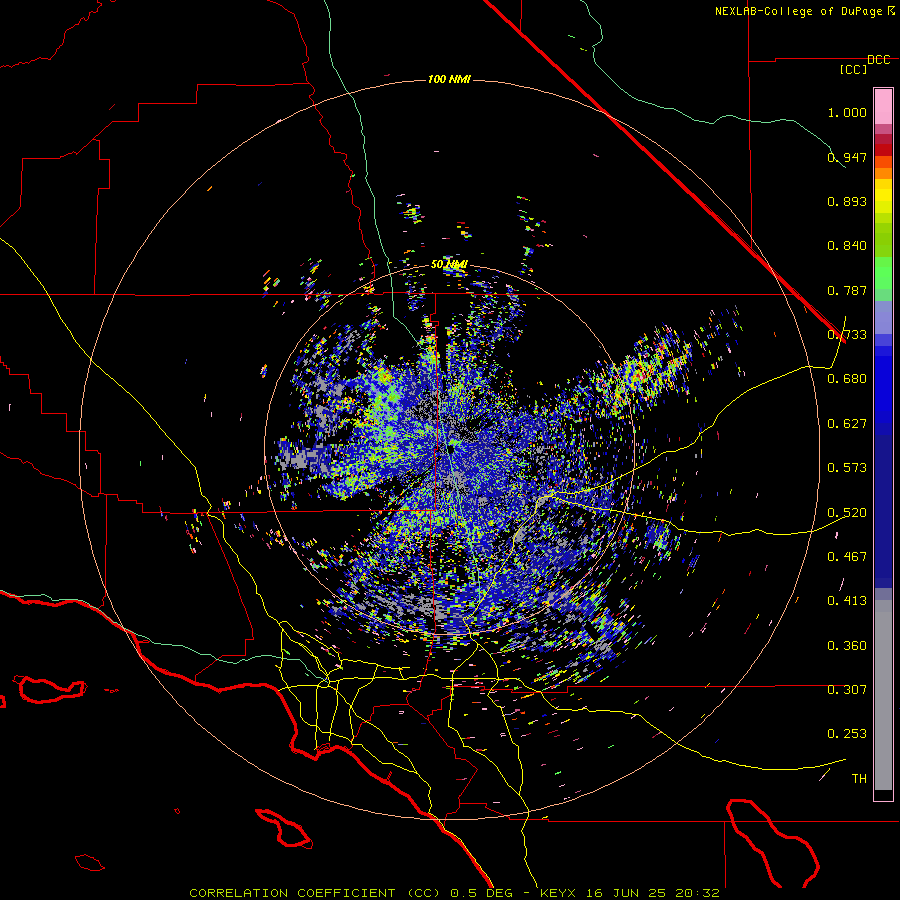Click the 1.000 color scale value

847,112
